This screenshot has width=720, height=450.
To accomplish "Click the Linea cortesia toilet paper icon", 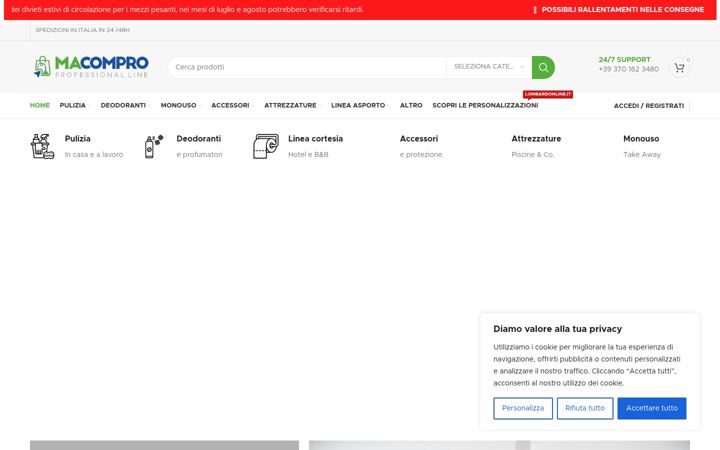I will 266,146.
